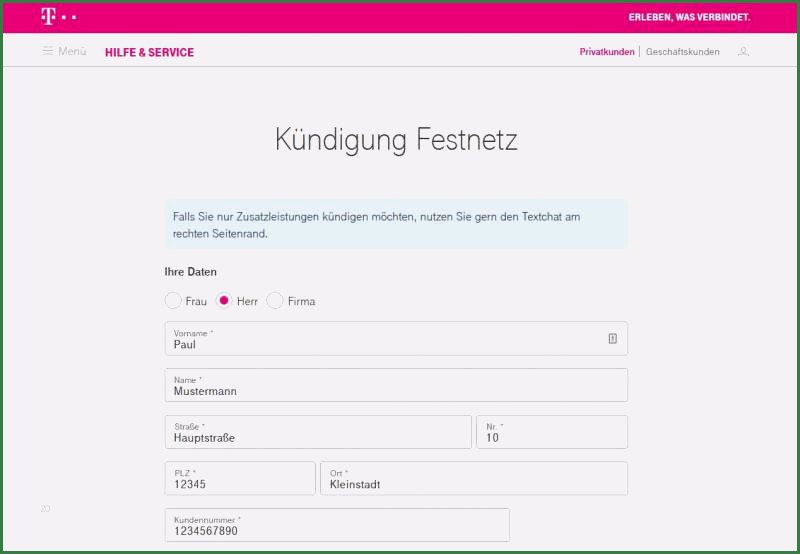Select the Firma radio button

(x=274, y=300)
